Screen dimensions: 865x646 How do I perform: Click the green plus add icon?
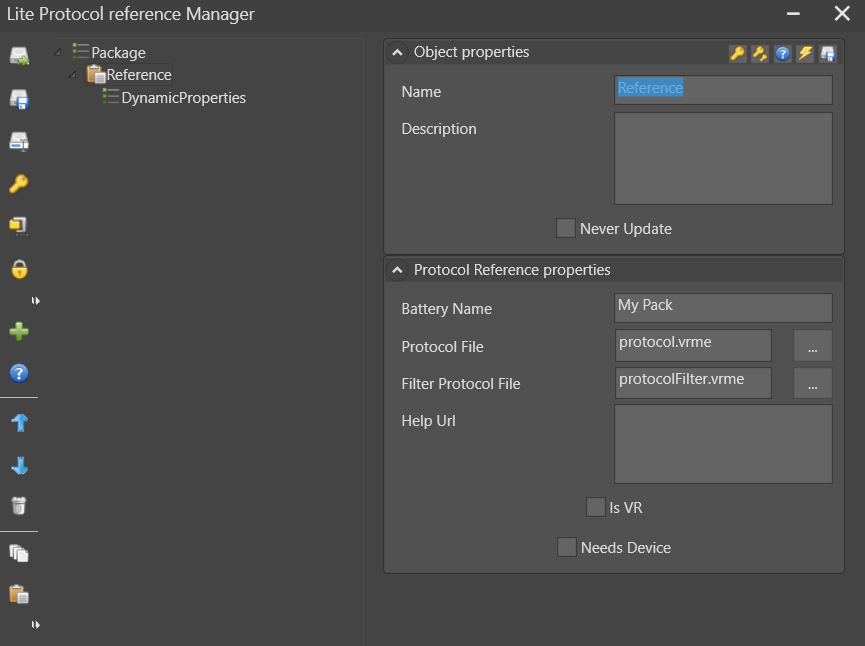point(19,332)
